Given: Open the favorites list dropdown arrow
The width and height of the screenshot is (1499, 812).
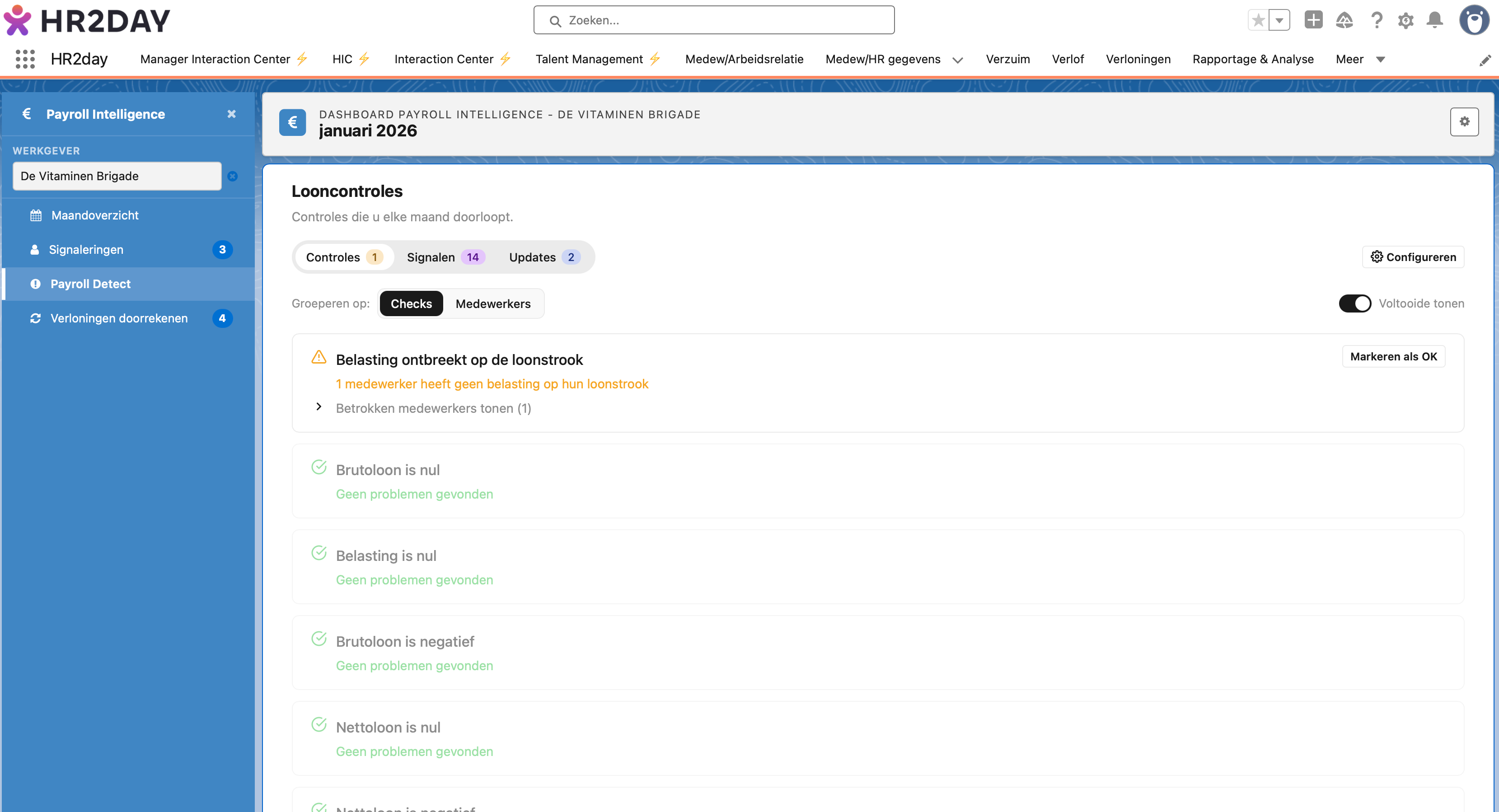Looking at the screenshot, I should (x=1279, y=20).
